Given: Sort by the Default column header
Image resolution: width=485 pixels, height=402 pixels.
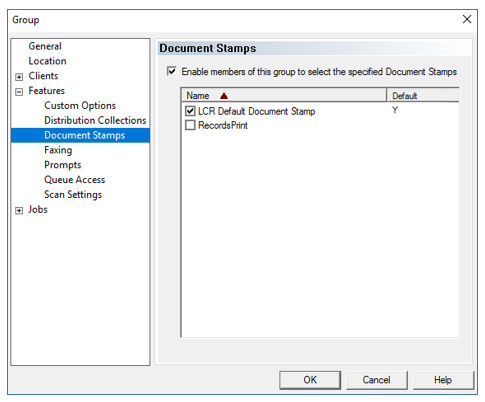Looking at the screenshot, I should 423,96.
